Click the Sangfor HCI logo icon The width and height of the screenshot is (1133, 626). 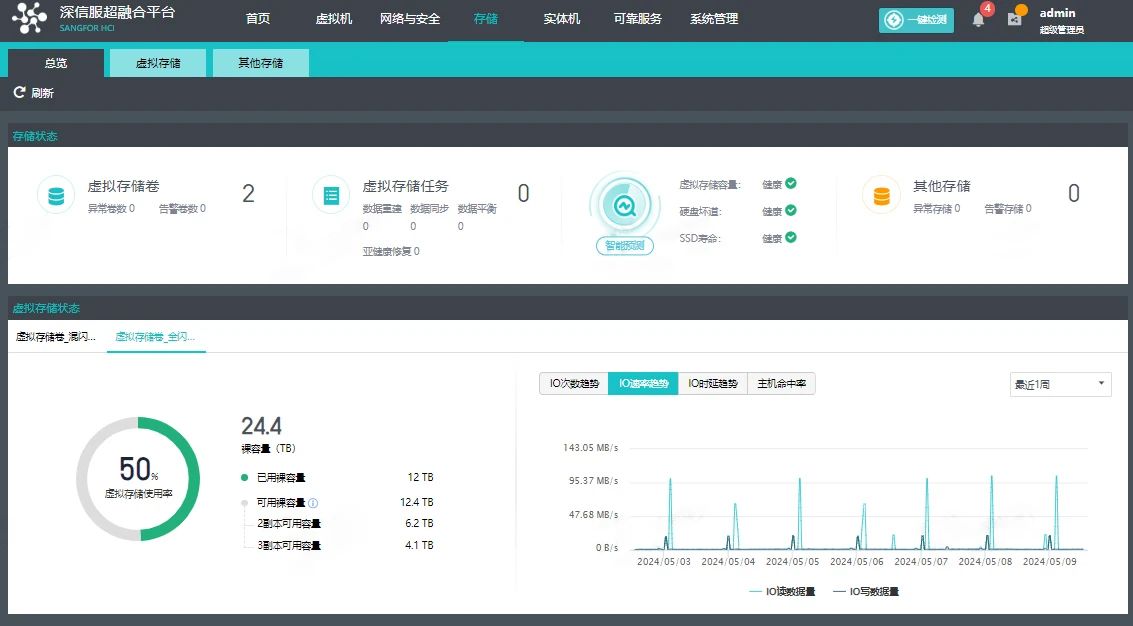[x=29, y=19]
